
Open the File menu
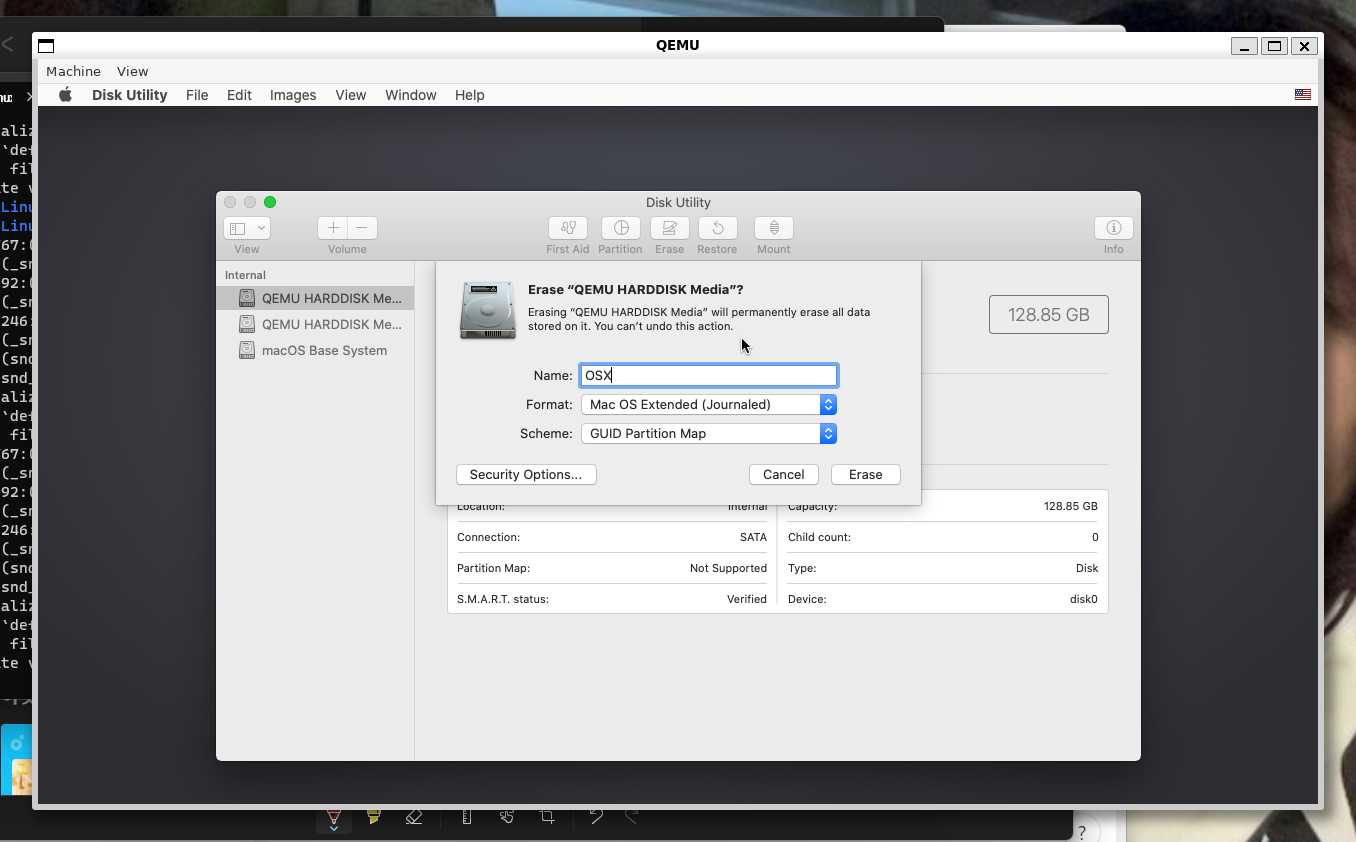(x=197, y=95)
